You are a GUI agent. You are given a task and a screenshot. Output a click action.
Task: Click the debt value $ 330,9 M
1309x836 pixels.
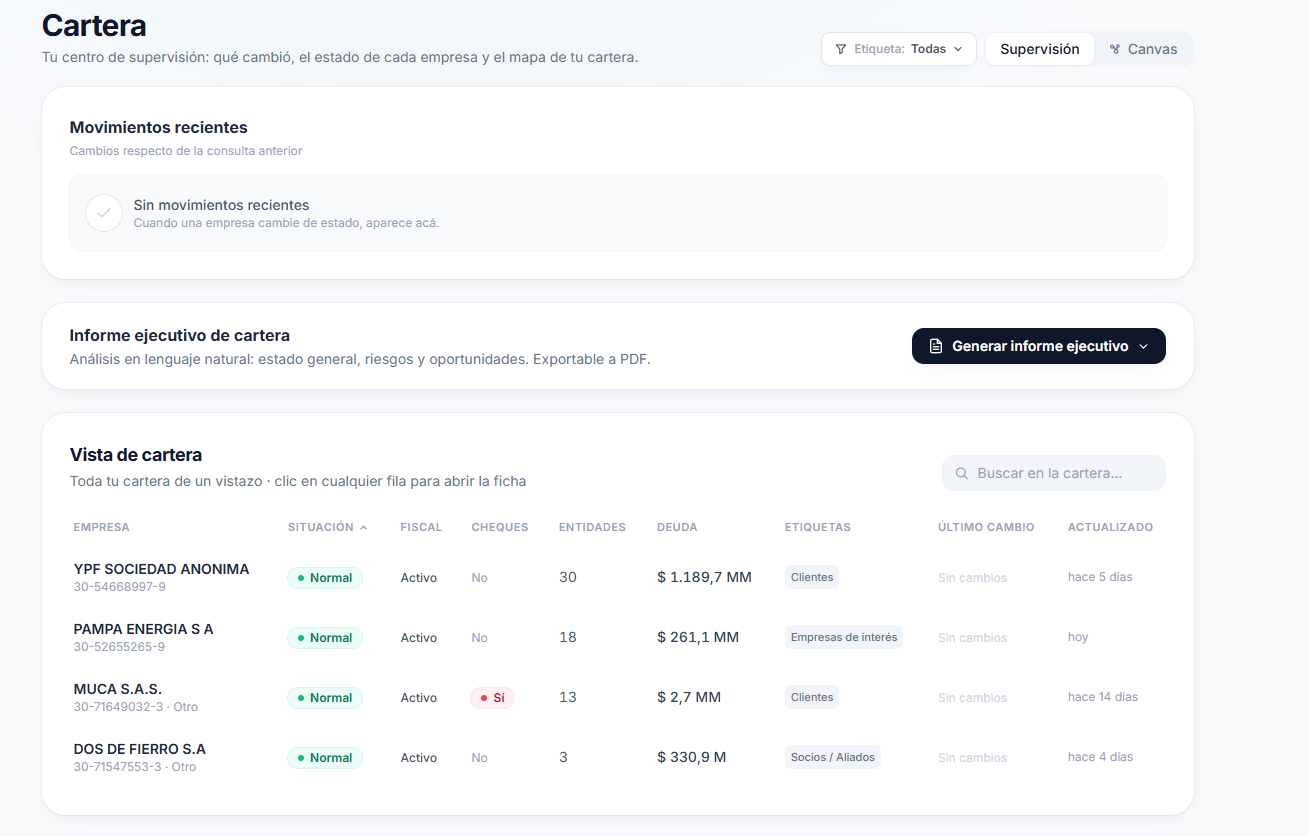[x=692, y=757]
